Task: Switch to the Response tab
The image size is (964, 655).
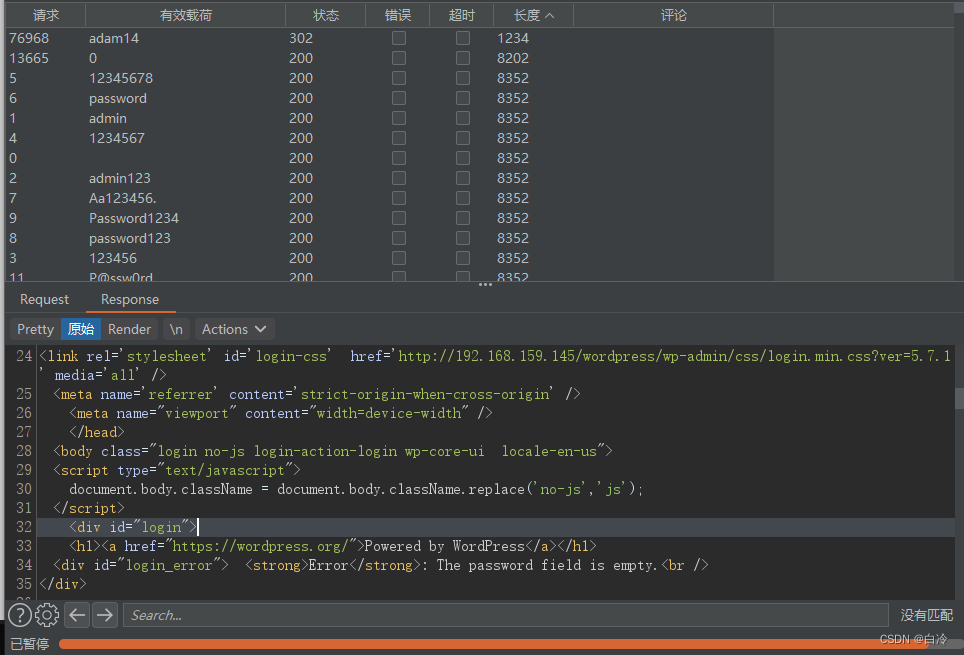Action: (x=131, y=299)
